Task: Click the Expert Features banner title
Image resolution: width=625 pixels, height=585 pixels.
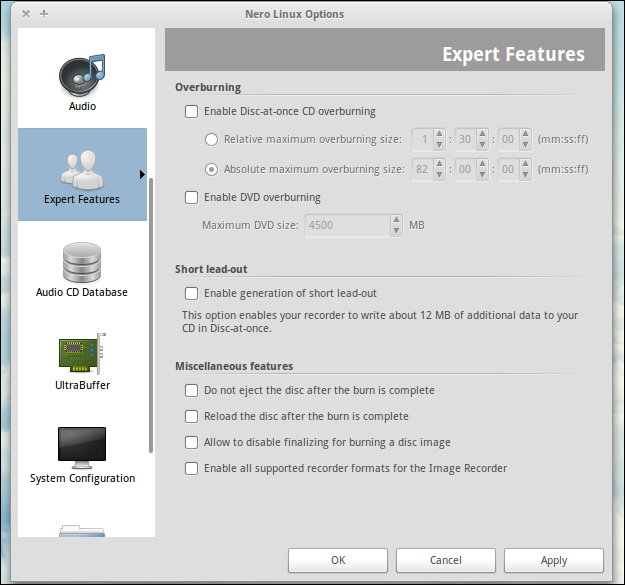Action: point(513,54)
